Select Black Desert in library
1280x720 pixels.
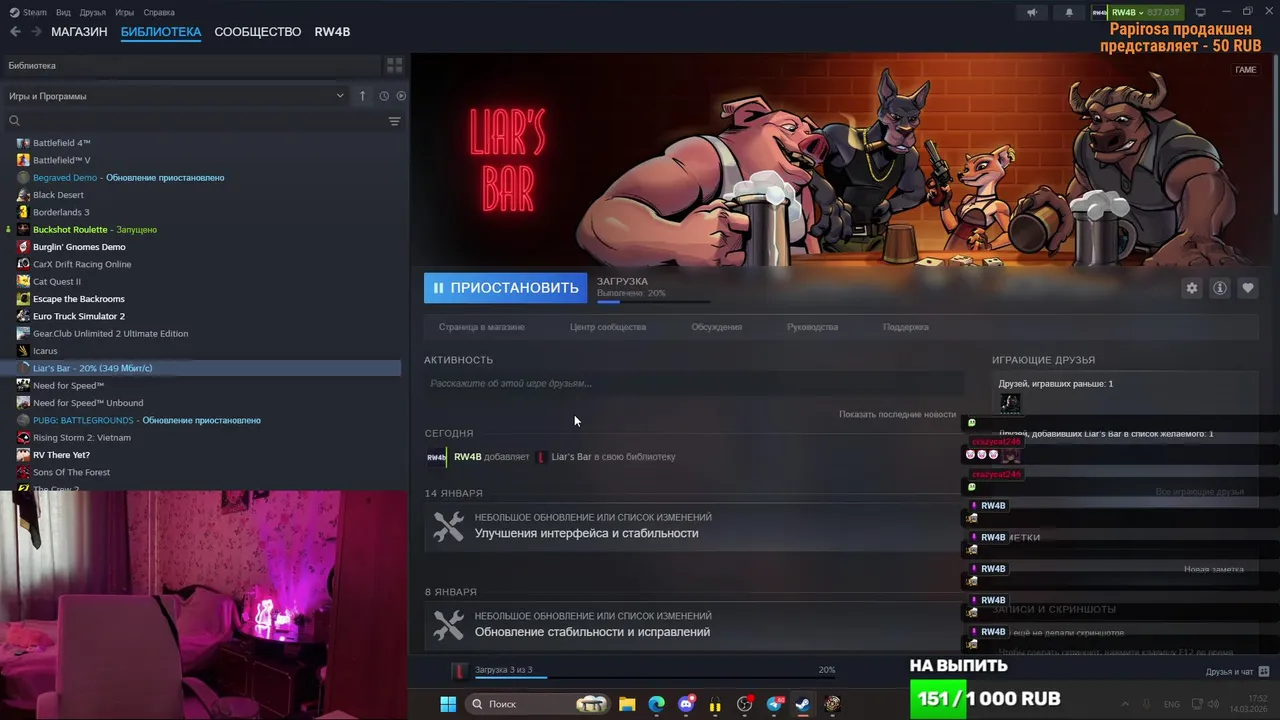coord(58,195)
